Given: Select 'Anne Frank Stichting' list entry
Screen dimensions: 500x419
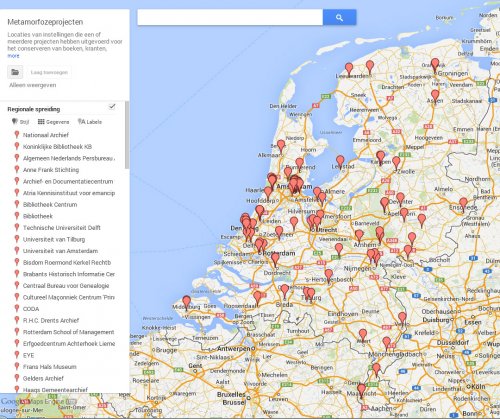Looking at the screenshot, I should [x=51, y=170].
